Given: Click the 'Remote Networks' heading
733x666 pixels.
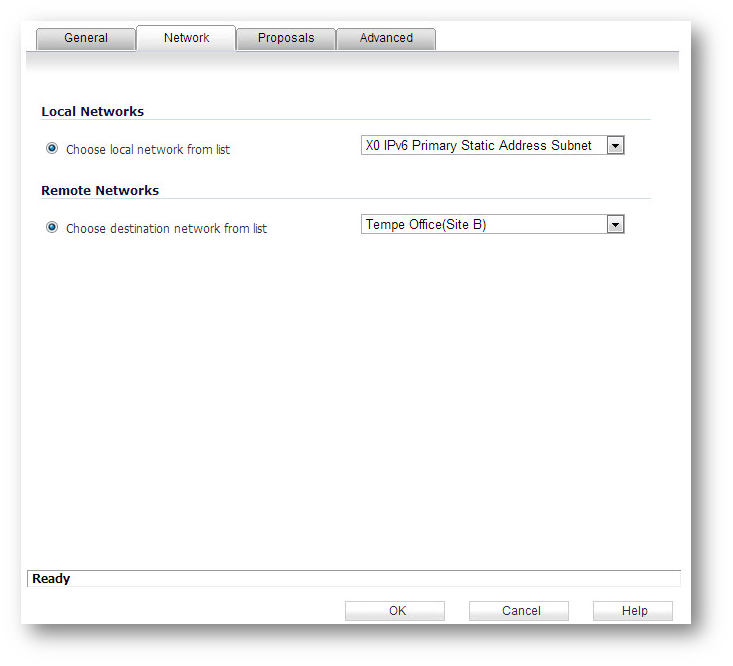Looking at the screenshot, I should pos(100,191).
